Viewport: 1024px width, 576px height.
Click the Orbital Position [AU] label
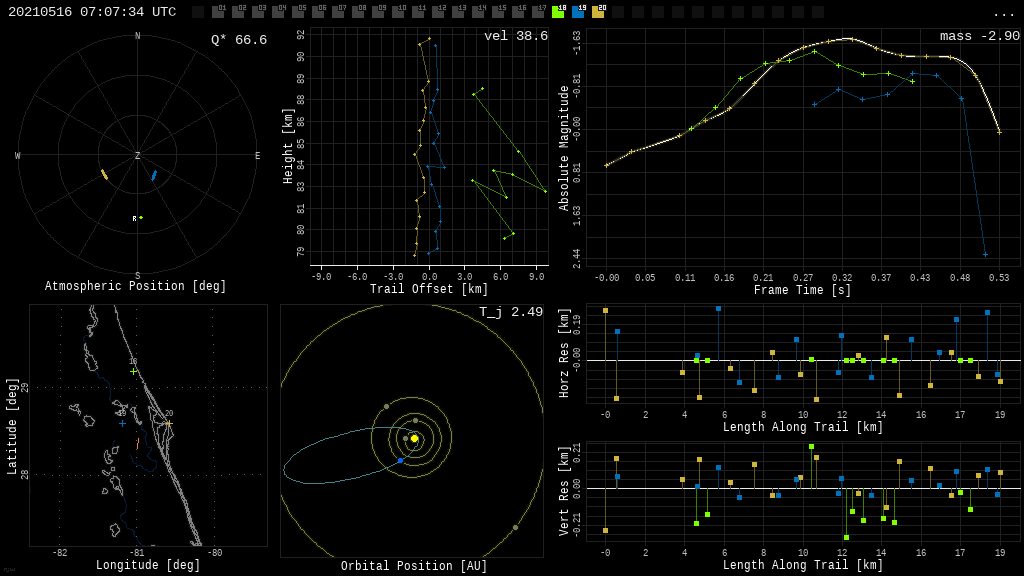[414, 566]
